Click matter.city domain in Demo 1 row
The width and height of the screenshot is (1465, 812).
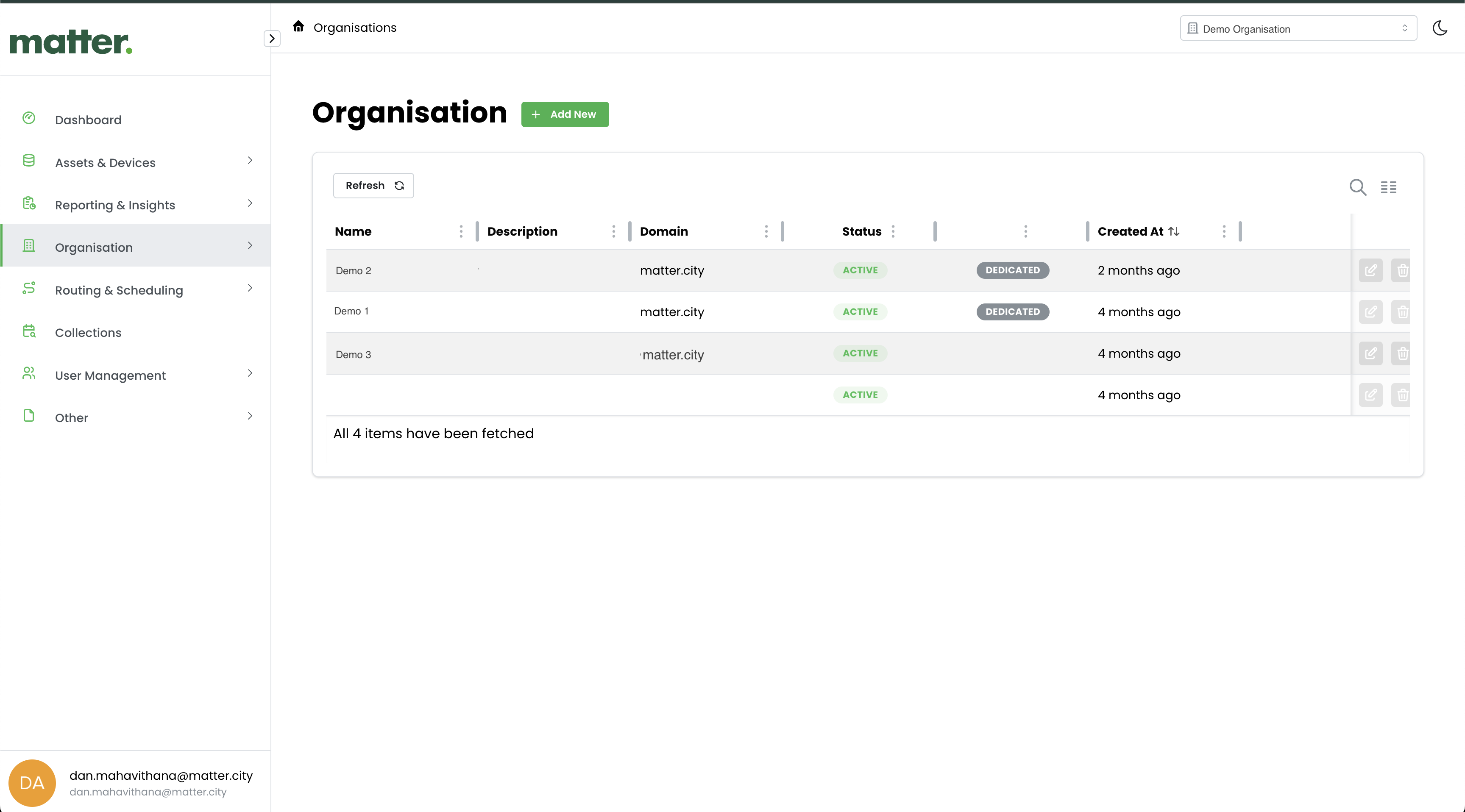click(x=671, y=311)
